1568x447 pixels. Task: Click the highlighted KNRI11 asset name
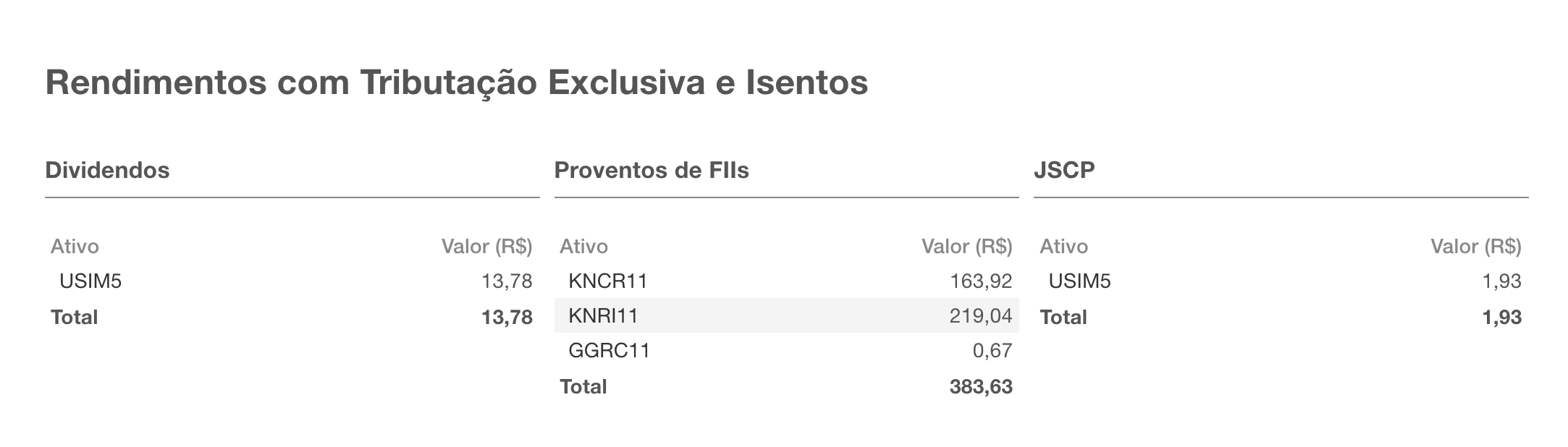coord(604,315)
